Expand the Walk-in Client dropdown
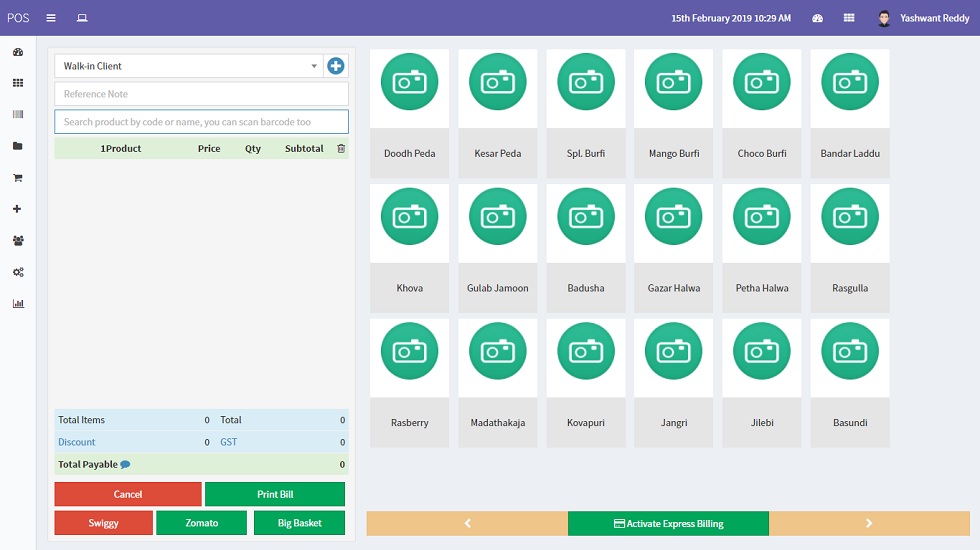980x550 pixels. (x=189, y=66)
